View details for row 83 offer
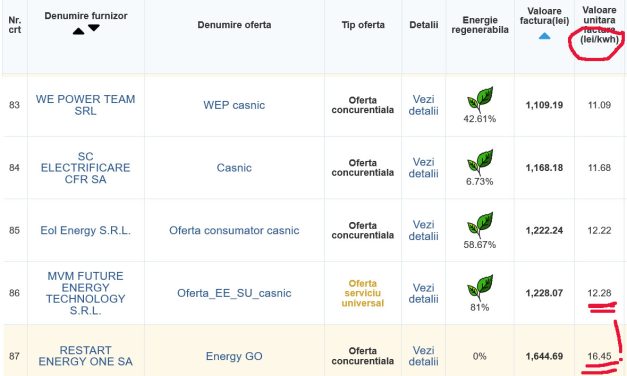 tap(423, 105)
